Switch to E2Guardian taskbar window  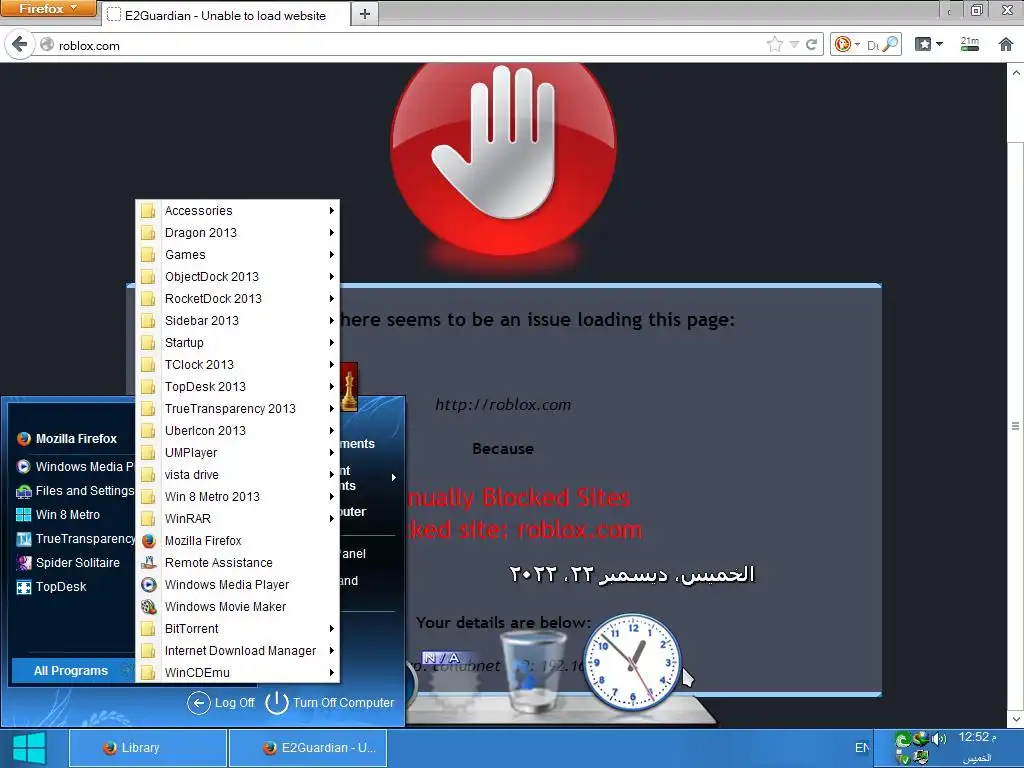click(x=308, y=748)
